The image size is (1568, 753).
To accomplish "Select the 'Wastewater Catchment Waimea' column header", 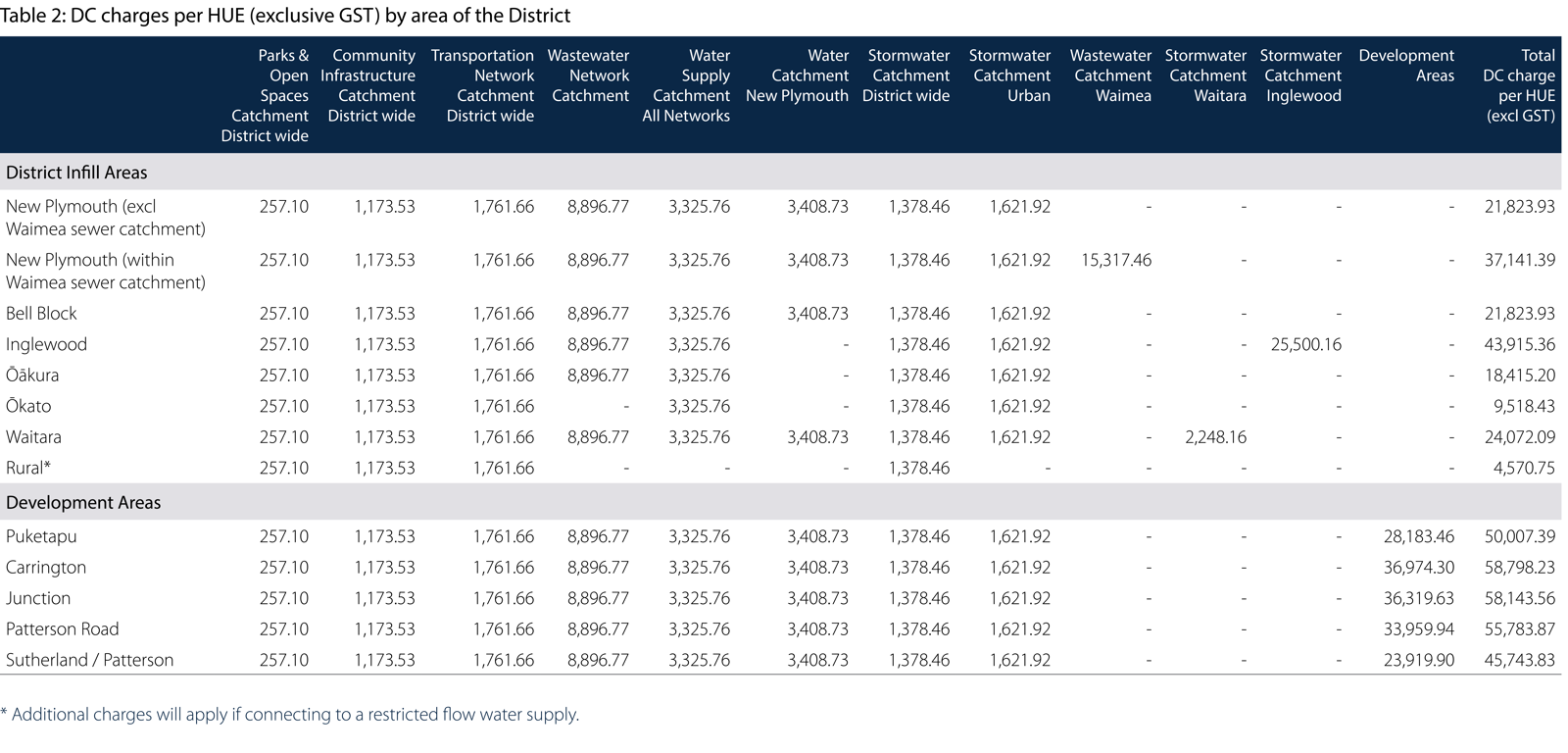I will [1110, 76].
